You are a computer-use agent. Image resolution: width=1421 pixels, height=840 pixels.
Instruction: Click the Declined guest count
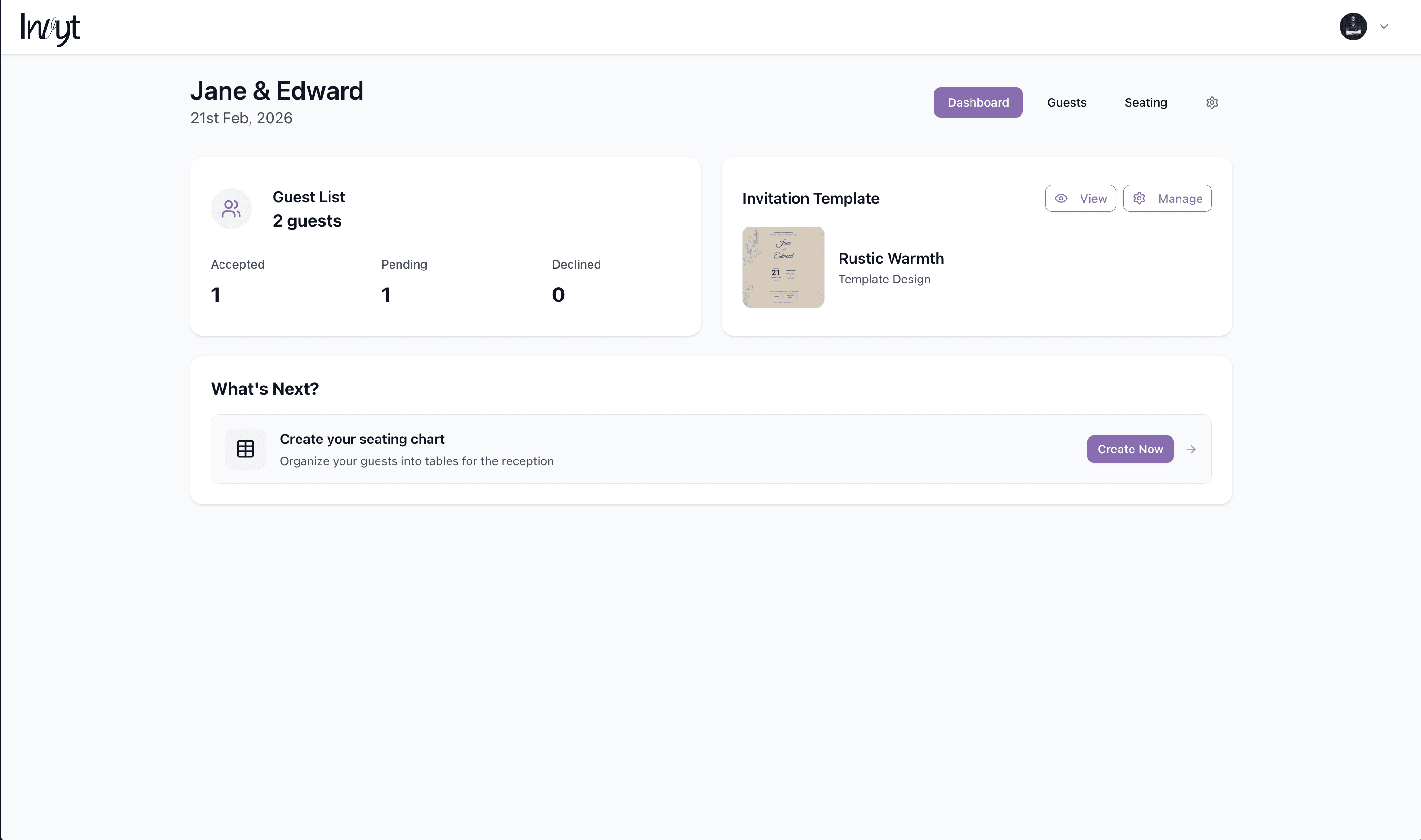pos(558,294)
